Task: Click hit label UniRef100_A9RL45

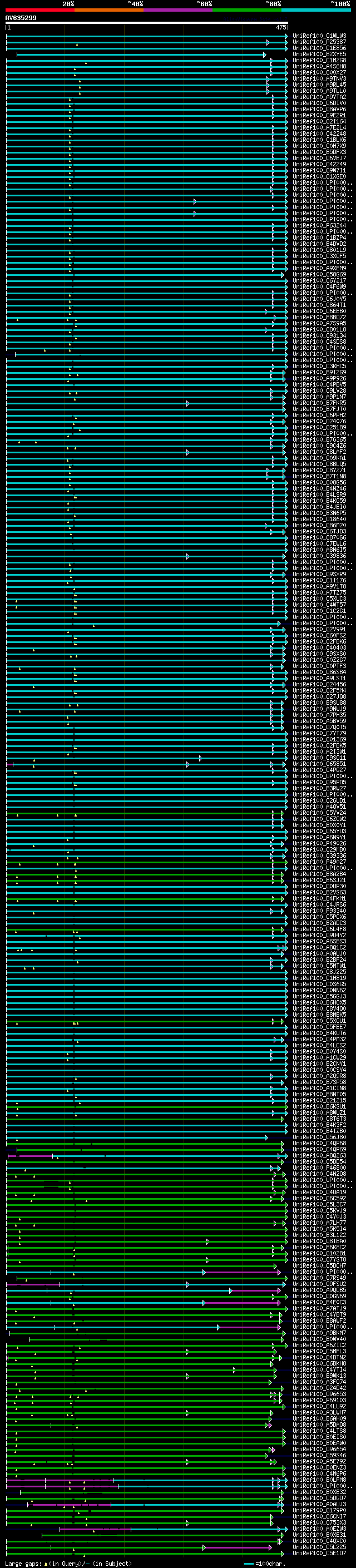Action: coord(319,85)
